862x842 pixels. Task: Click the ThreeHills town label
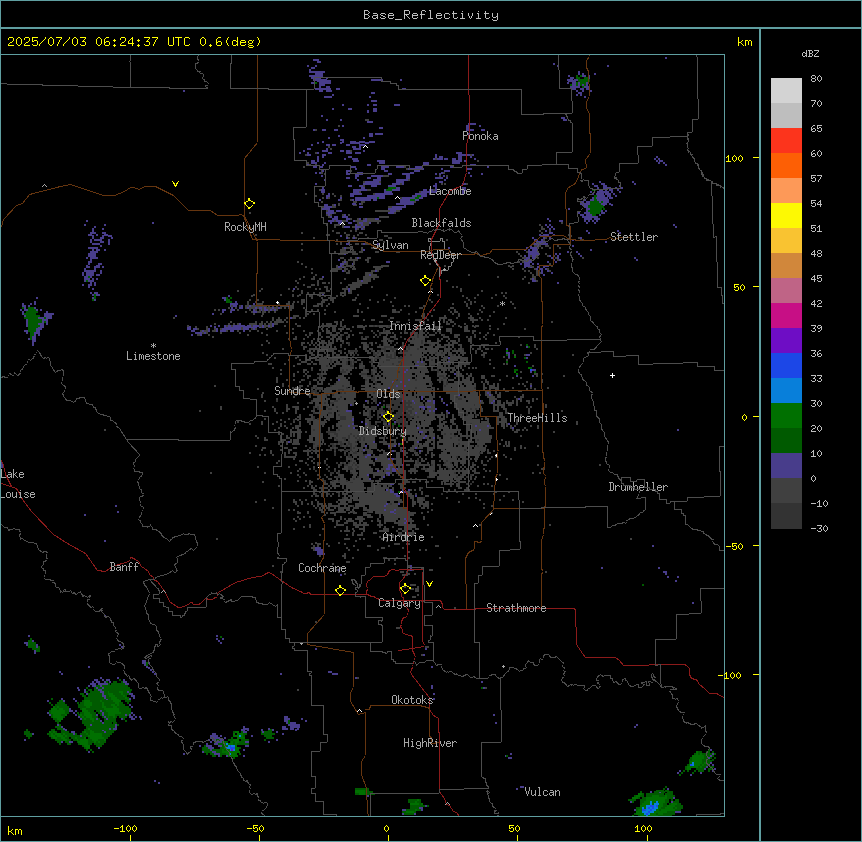[537, 418]
